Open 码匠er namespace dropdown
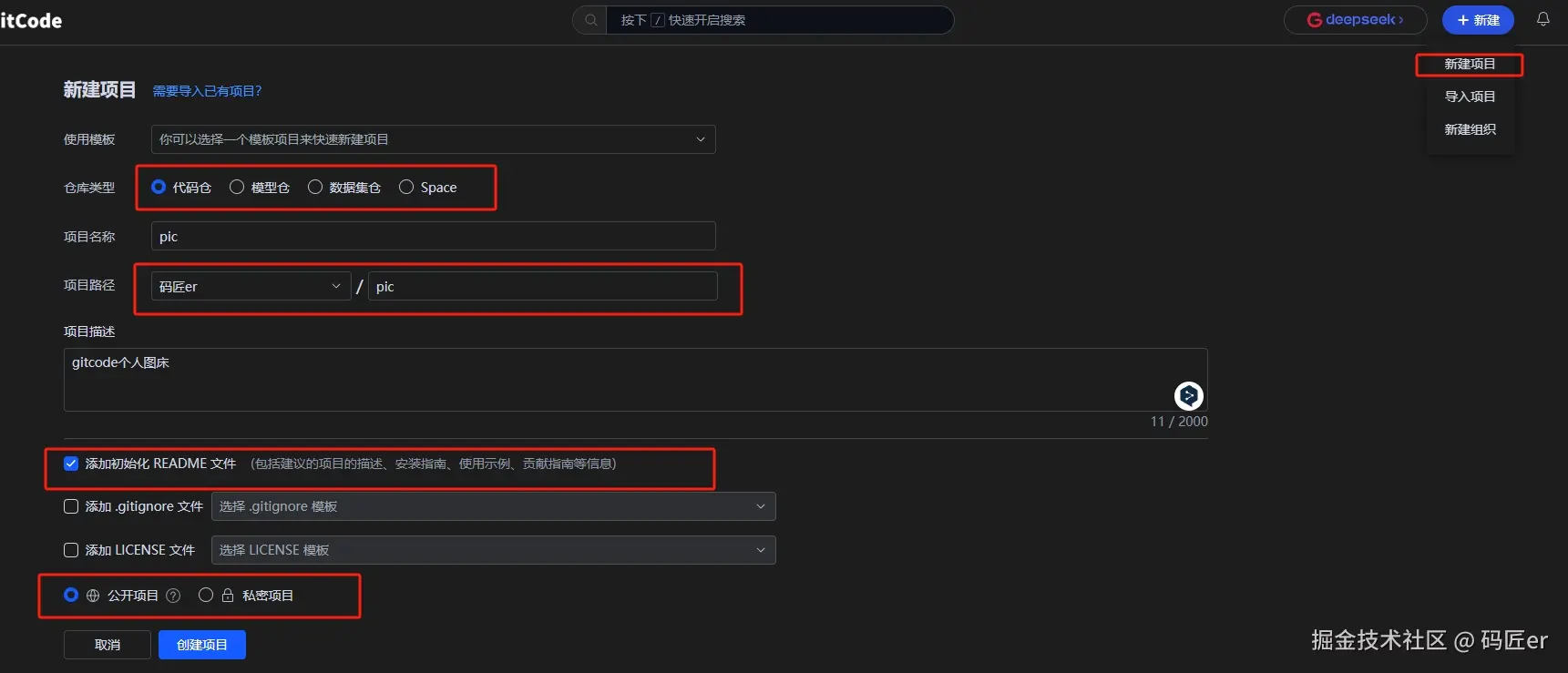This screenshot has height=673, width=1568. pos(251,286)
